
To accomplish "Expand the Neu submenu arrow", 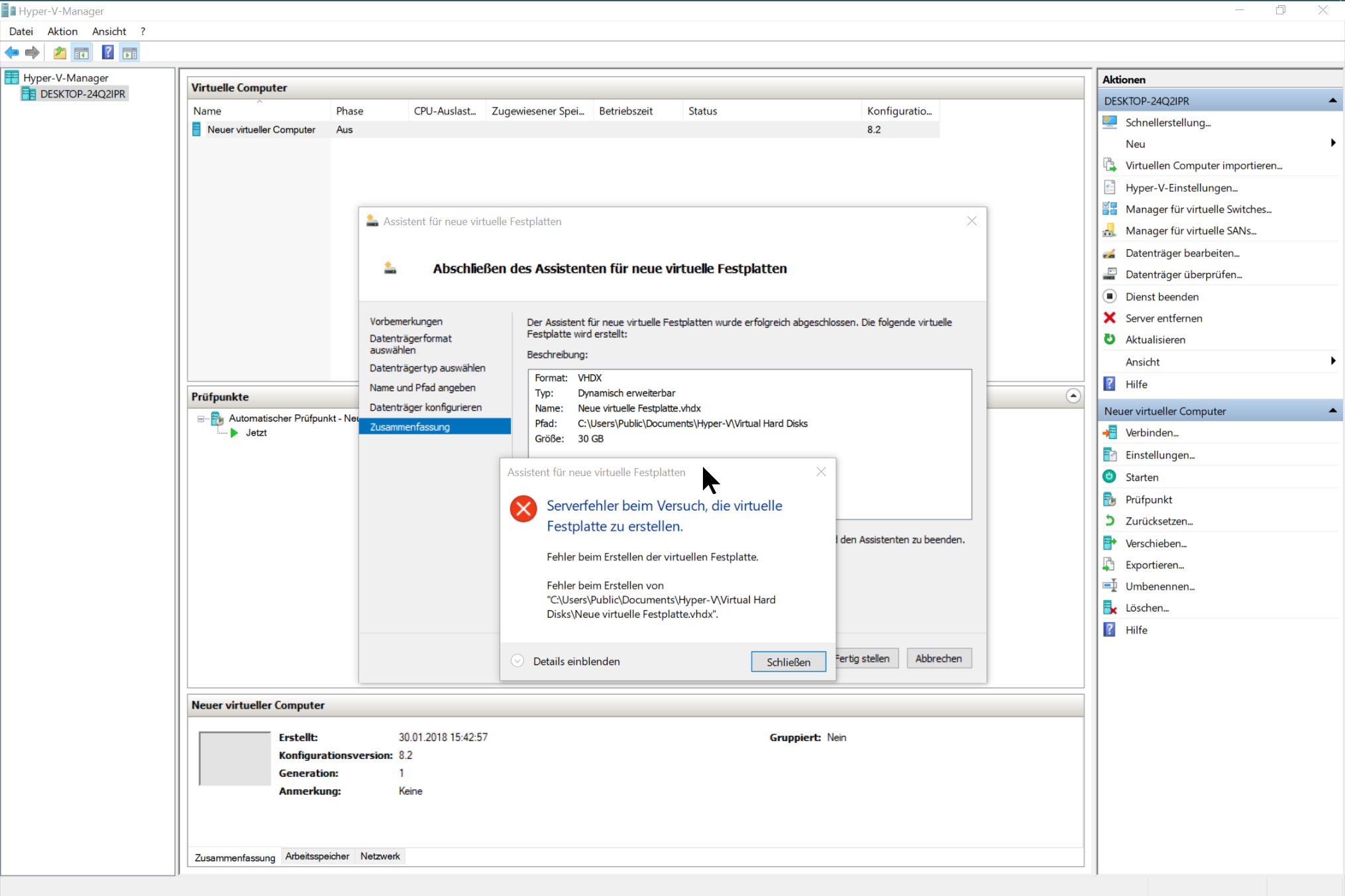I will pos(1333,143).
